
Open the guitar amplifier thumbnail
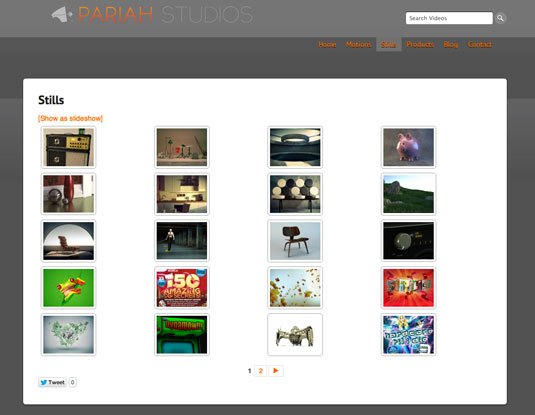point(69,147)
